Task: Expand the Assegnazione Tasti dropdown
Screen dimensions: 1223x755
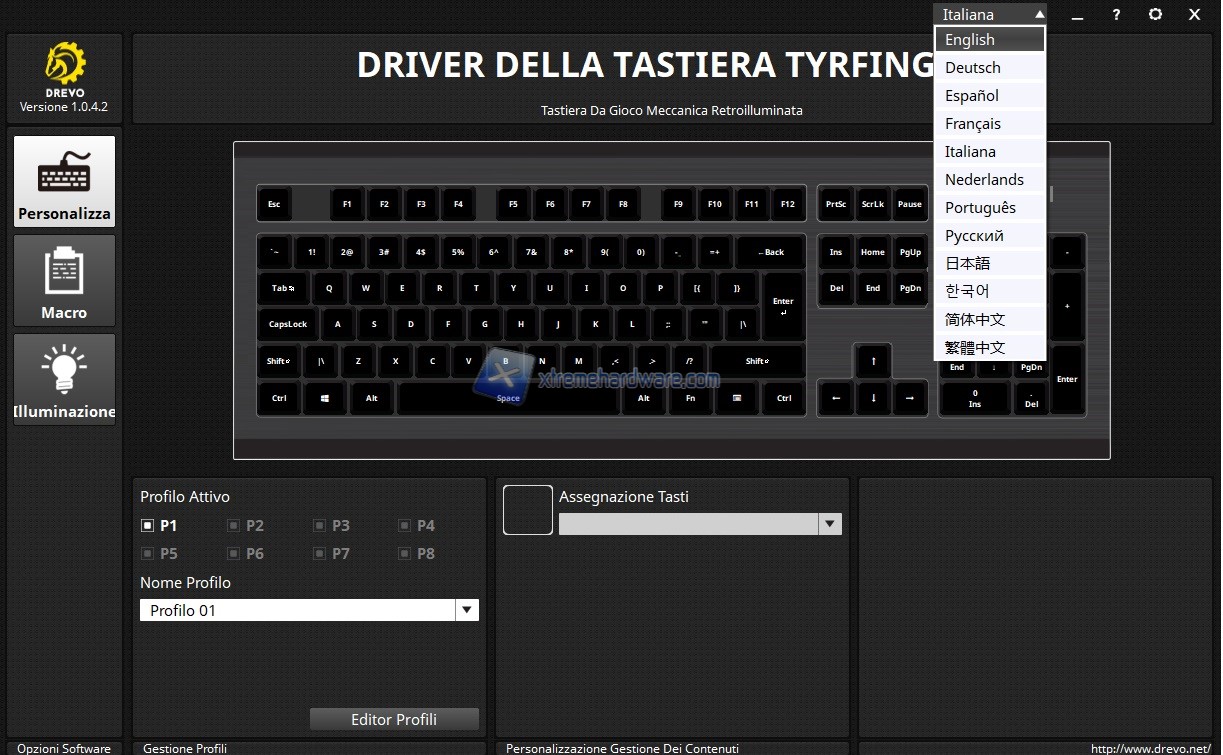Action: (x=829, y=524)
